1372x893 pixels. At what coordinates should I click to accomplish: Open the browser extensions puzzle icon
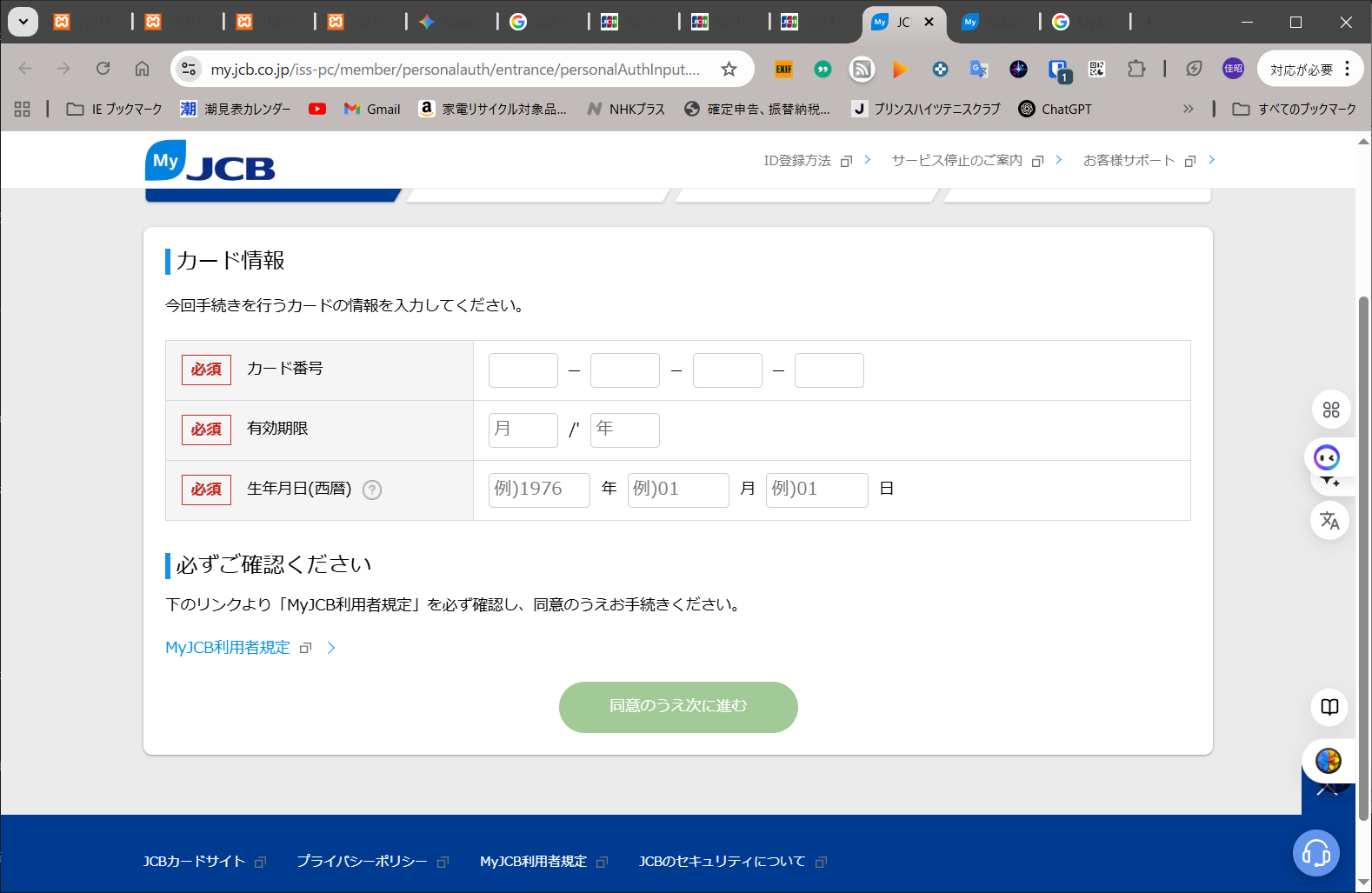pyautogui.click(x=1136, y=69)
